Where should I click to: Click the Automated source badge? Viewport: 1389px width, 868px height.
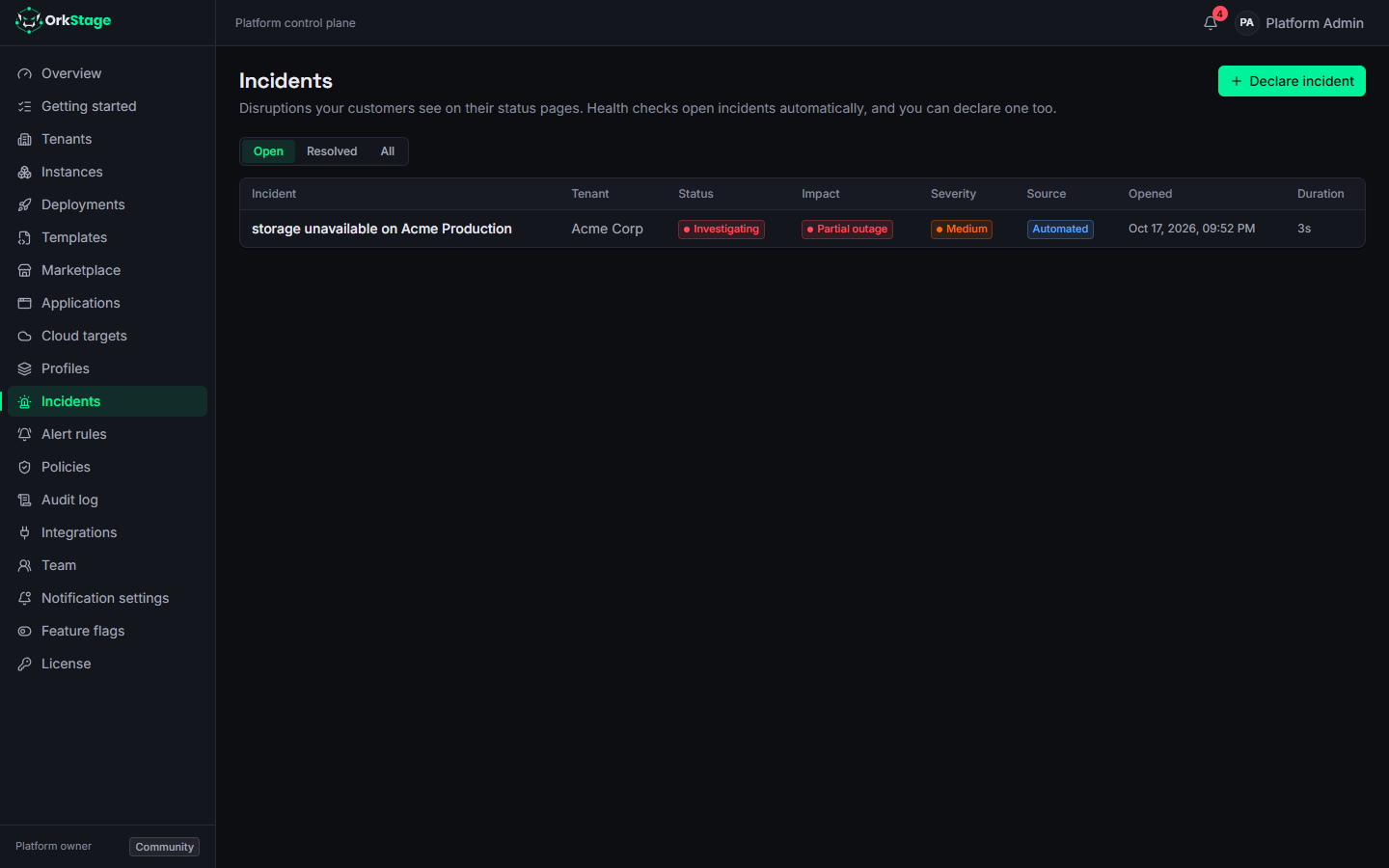(1060, 230)
